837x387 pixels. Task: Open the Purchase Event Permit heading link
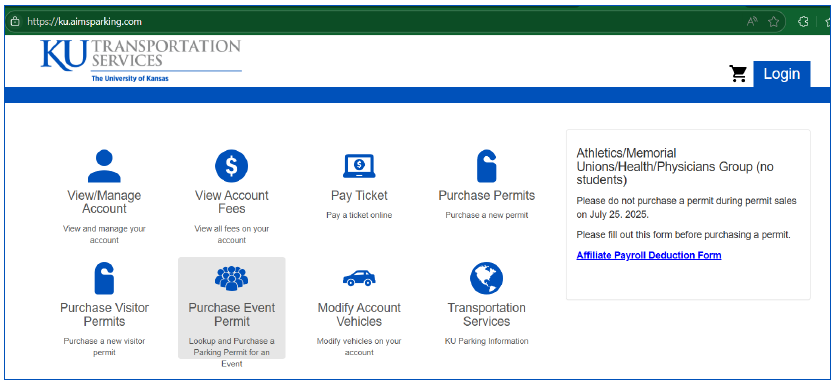coord(232,314)
